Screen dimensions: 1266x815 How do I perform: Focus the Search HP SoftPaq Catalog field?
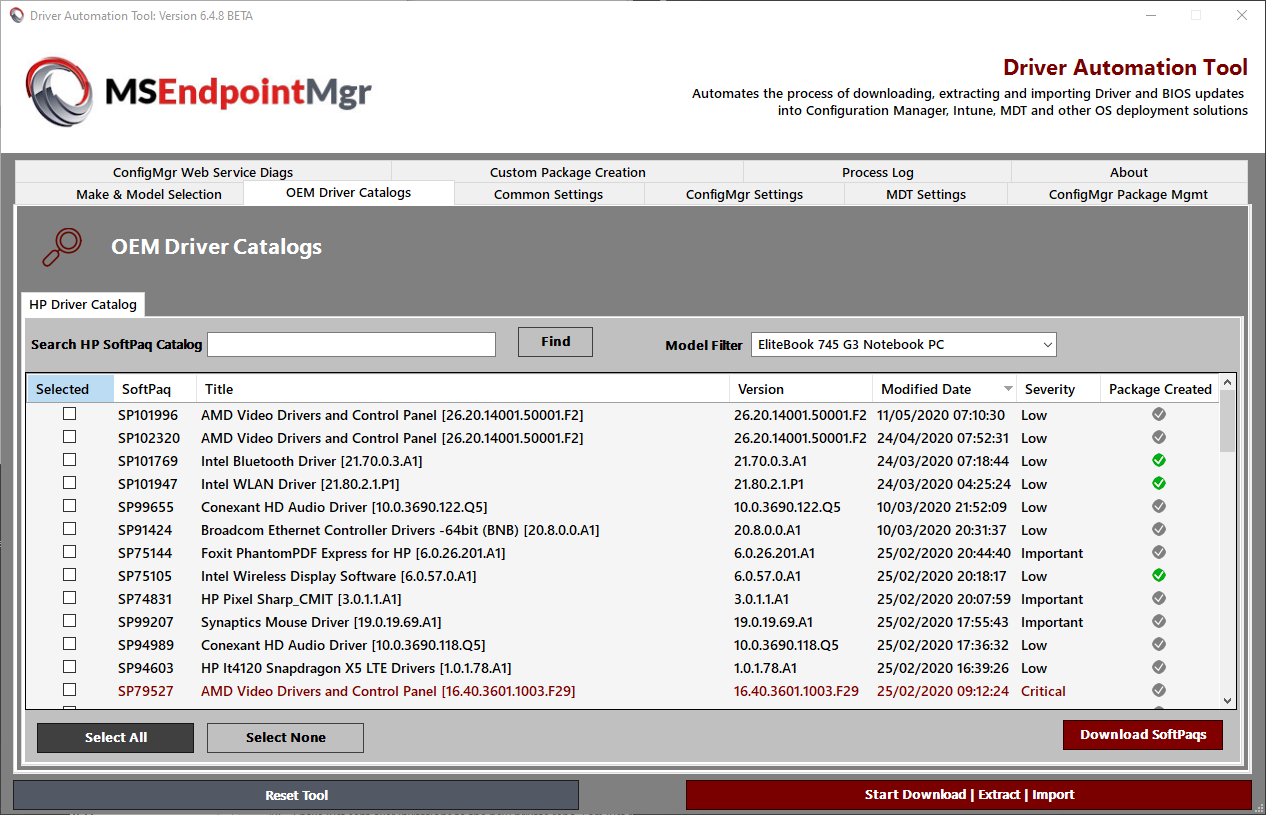point(351,345)
